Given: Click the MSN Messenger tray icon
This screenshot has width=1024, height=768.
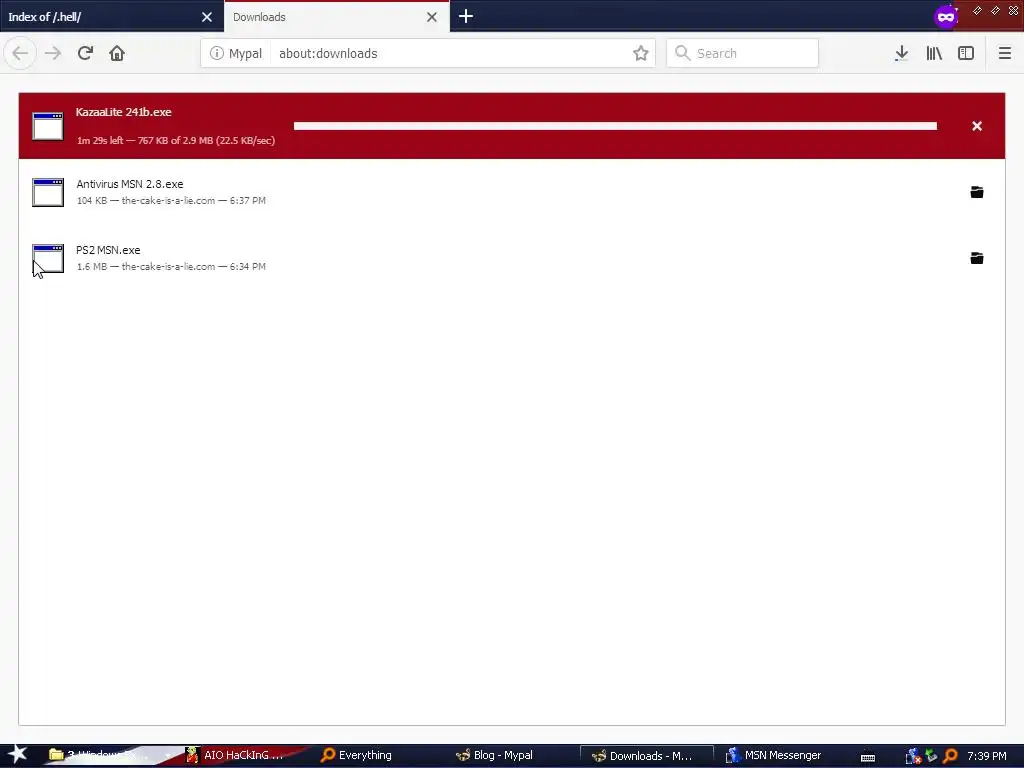Looking at the screenshot, I should click(913, 756).
